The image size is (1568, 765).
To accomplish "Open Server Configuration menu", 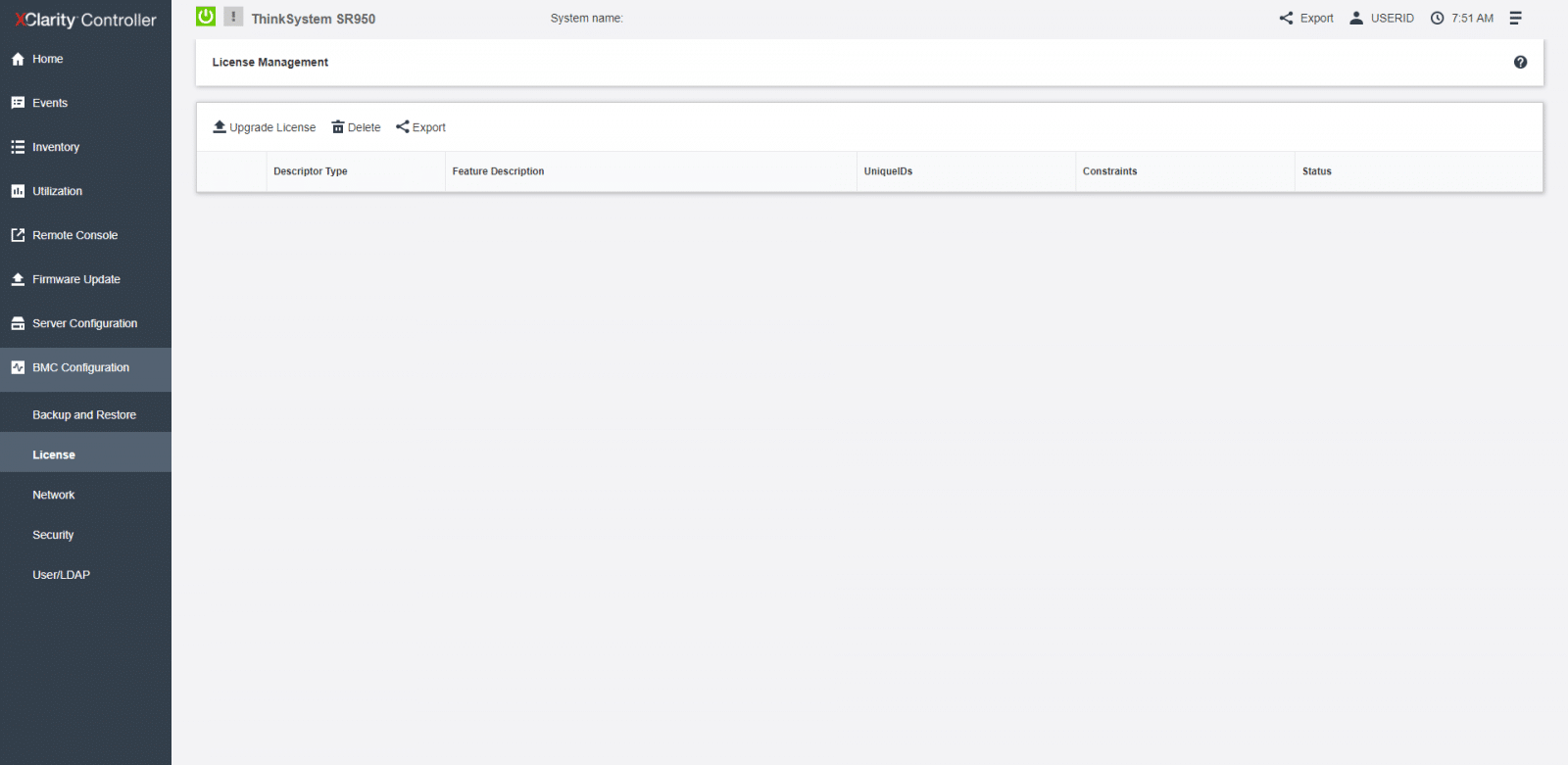I will click(x=85, y=323).
